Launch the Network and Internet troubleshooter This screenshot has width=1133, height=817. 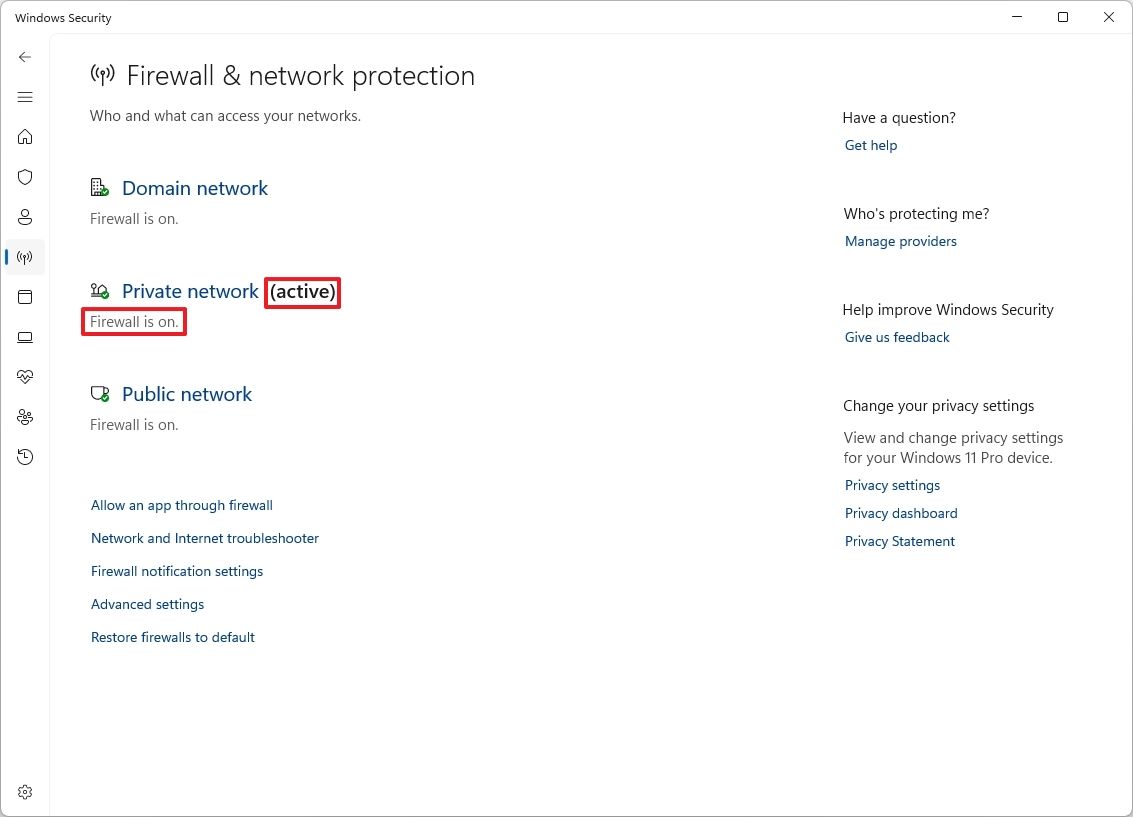(x=204, y=538)
